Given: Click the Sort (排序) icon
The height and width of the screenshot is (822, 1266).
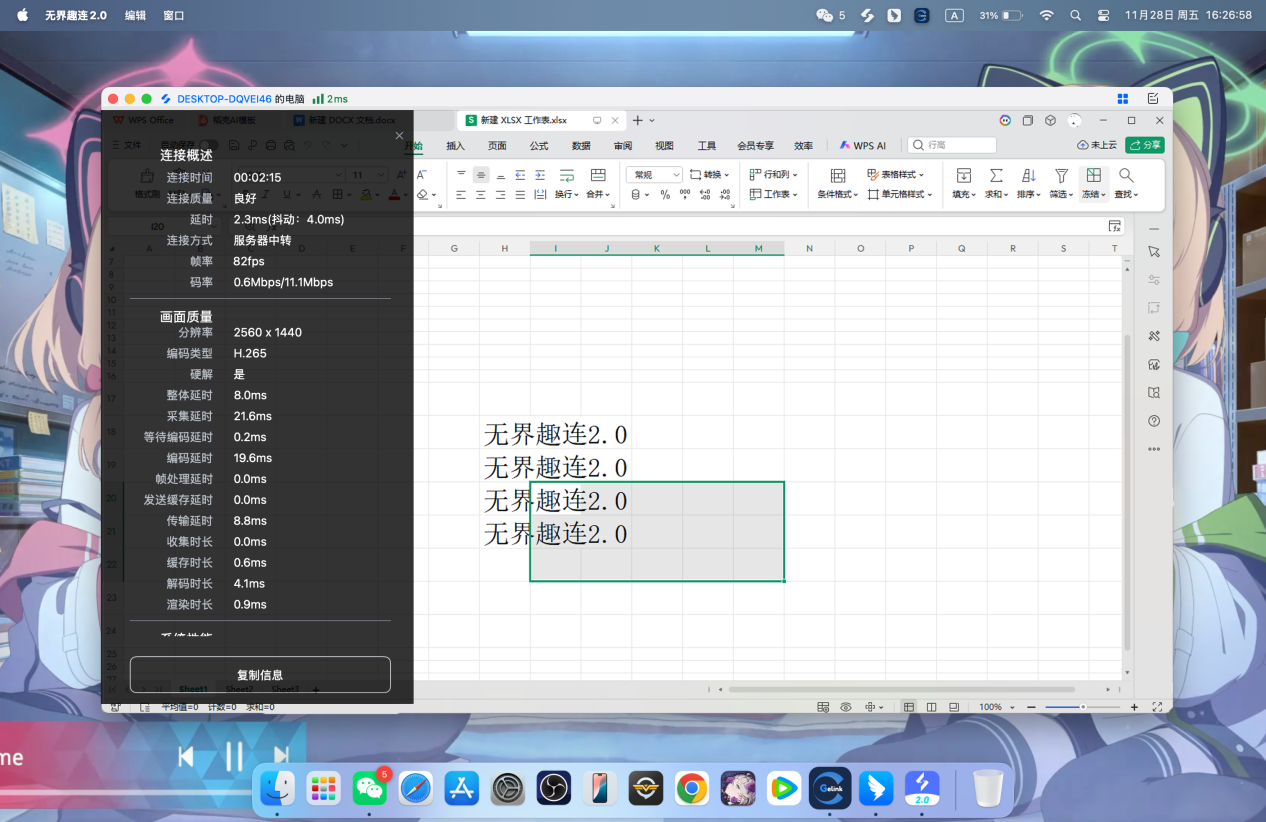Looking at the screenshot, I should pyautogui.click(x=1028, y=175).
